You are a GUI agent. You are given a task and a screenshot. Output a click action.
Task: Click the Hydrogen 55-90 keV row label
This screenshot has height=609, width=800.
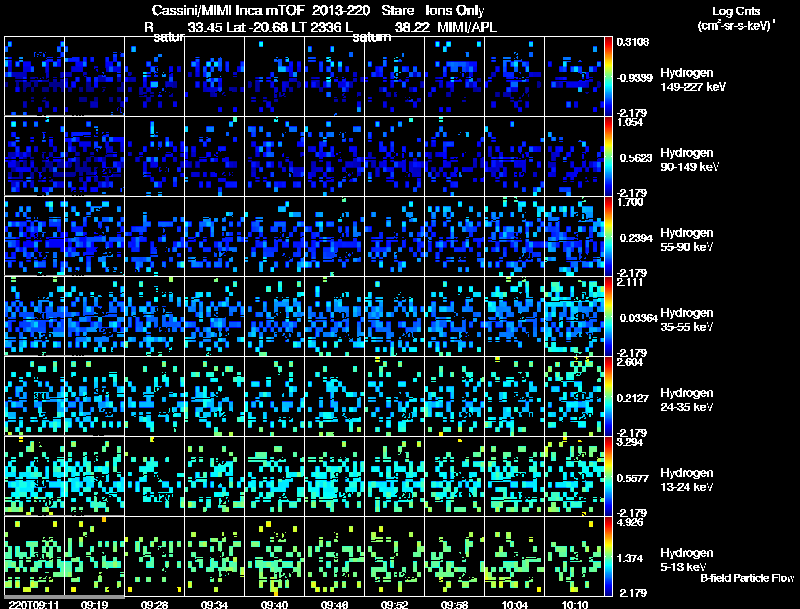coord(686,240)
